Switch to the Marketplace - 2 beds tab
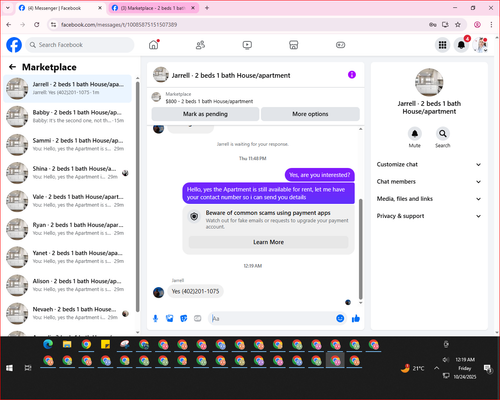 click(x=153, y=8)
